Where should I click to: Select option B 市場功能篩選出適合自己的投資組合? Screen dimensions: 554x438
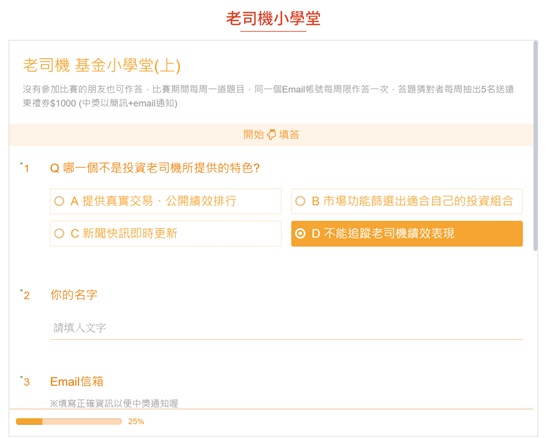coord(407,201)
